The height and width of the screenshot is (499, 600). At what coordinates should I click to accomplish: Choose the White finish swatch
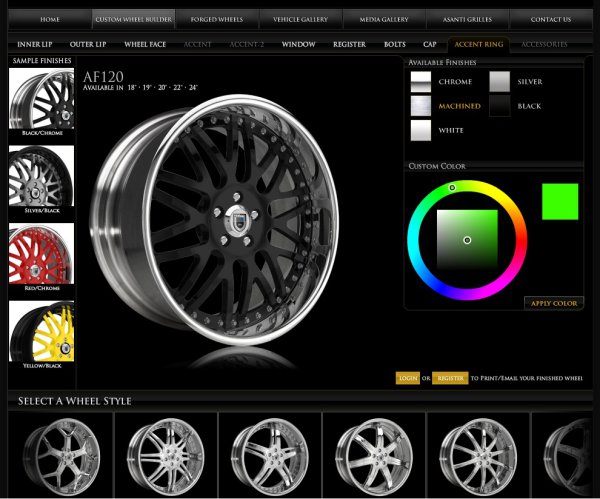[x=421, y=130]
